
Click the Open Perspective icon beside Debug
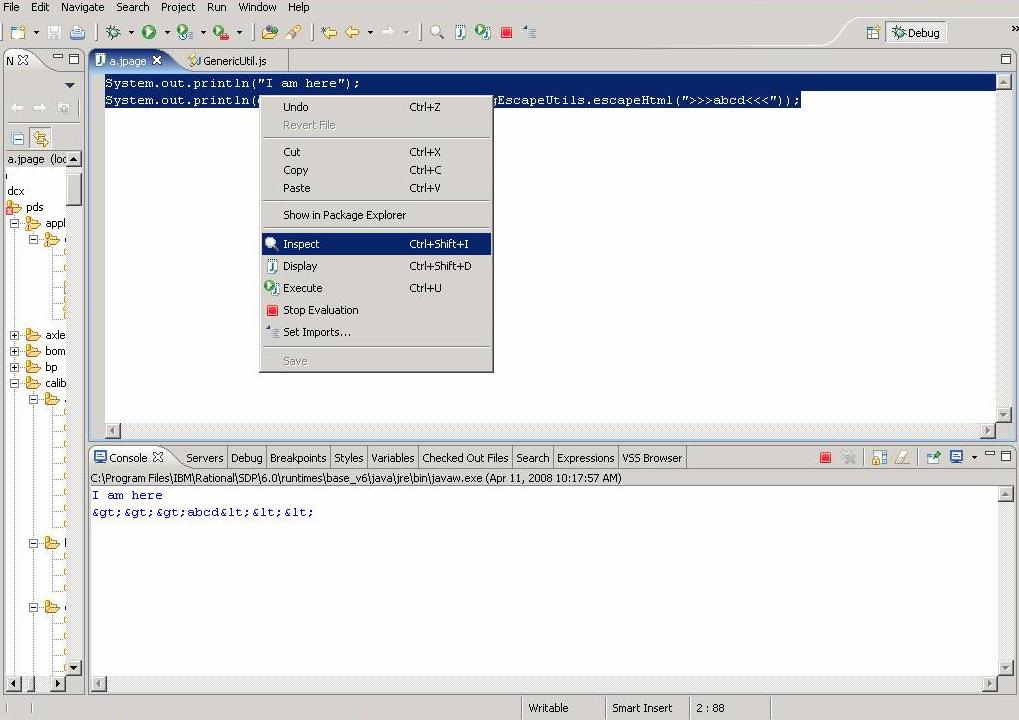pos(873,32)
